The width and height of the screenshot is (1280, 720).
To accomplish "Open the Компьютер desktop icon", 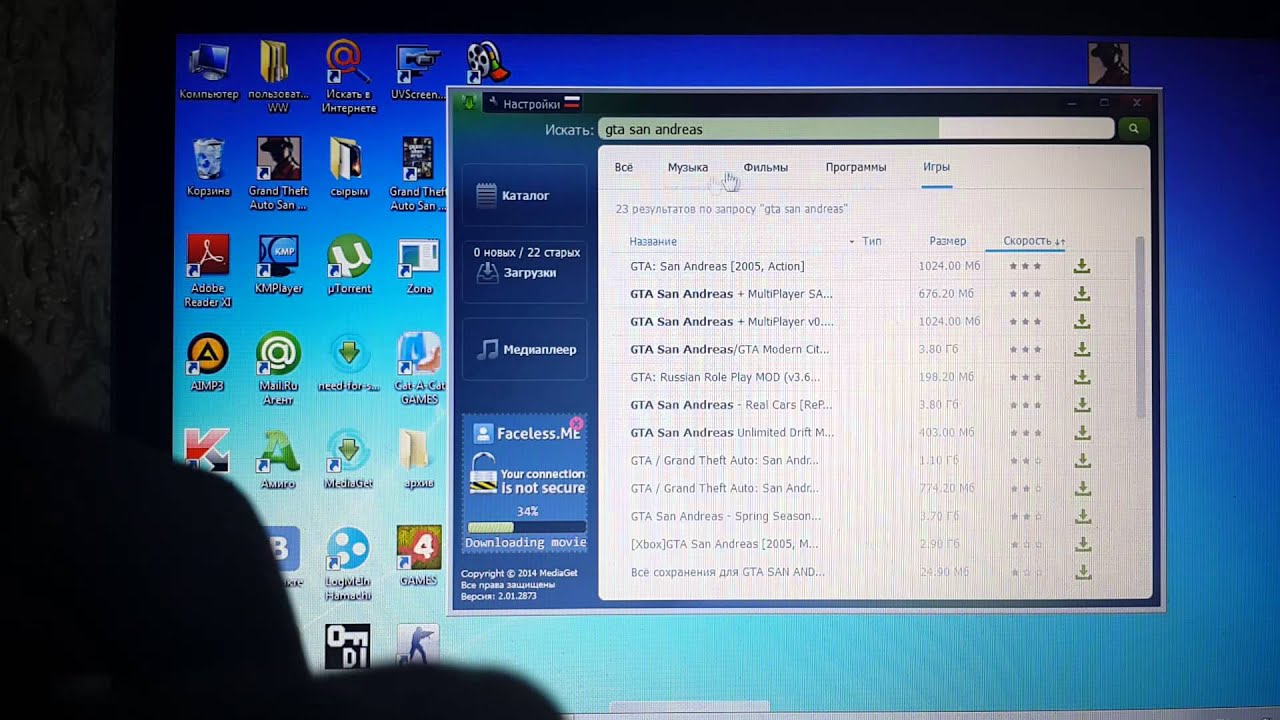I will pos(209,70).
